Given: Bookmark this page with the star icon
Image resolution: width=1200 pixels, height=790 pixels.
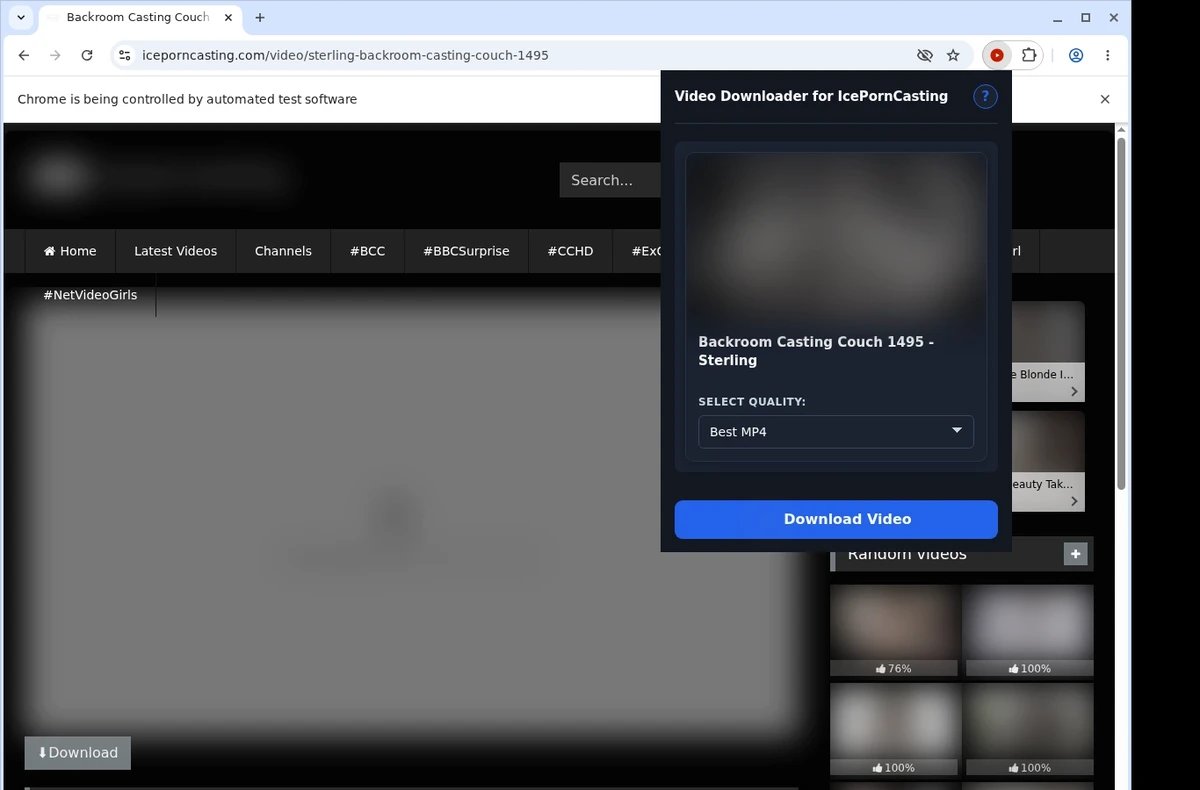Looking at the screenshot, I should coord(953,55).
